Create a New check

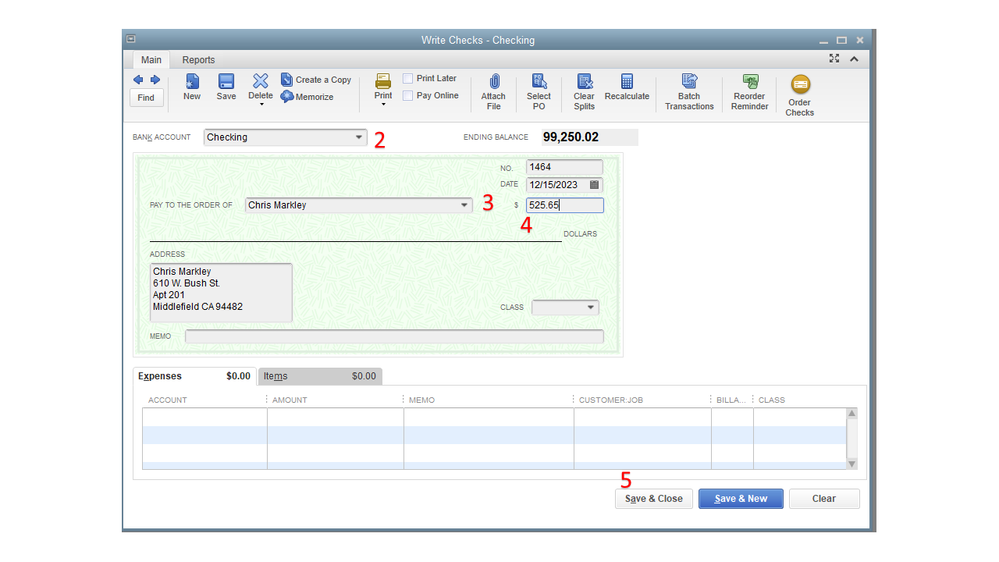(x=192, y=87)
